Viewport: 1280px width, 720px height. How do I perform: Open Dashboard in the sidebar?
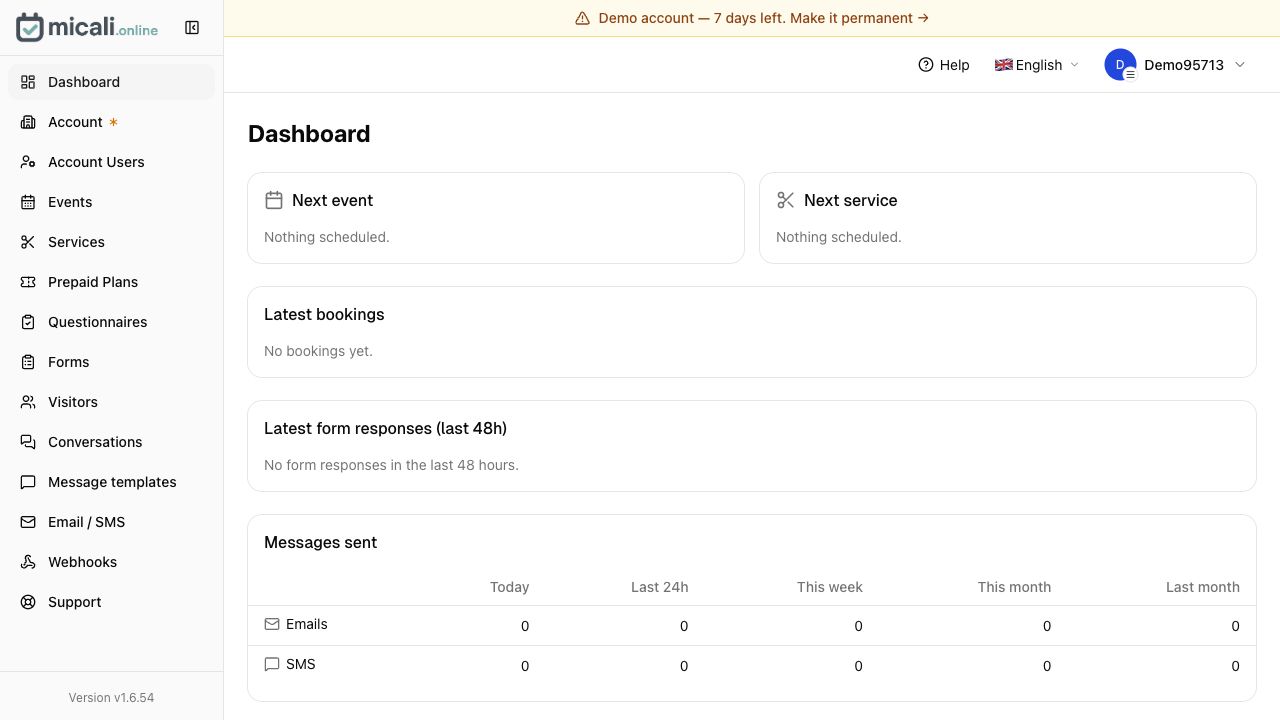(x=111, y=82)
